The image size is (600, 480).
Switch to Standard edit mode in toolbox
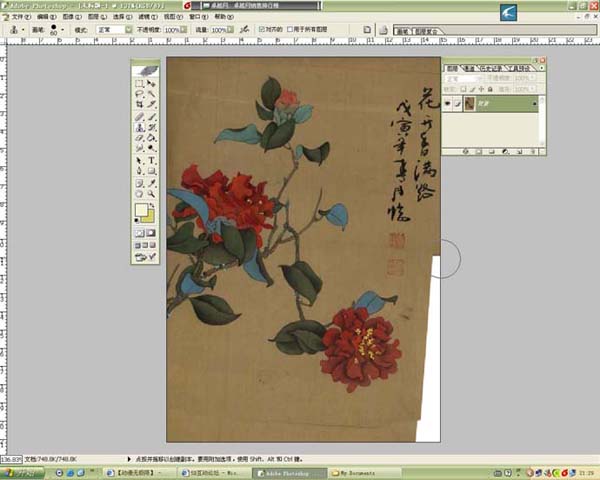pyautogui.click(x=139, y=233)
